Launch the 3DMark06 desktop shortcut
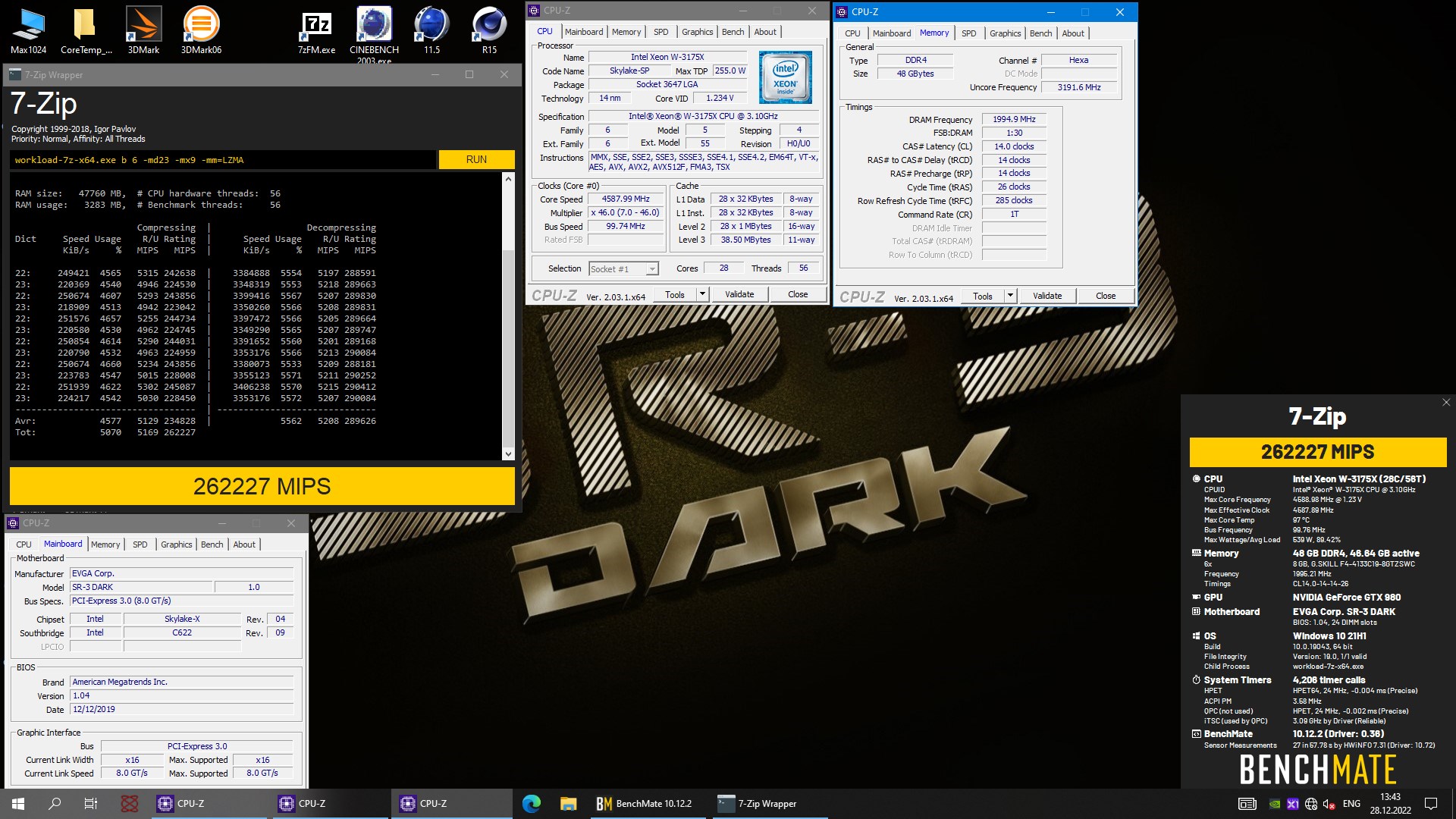 201,30
